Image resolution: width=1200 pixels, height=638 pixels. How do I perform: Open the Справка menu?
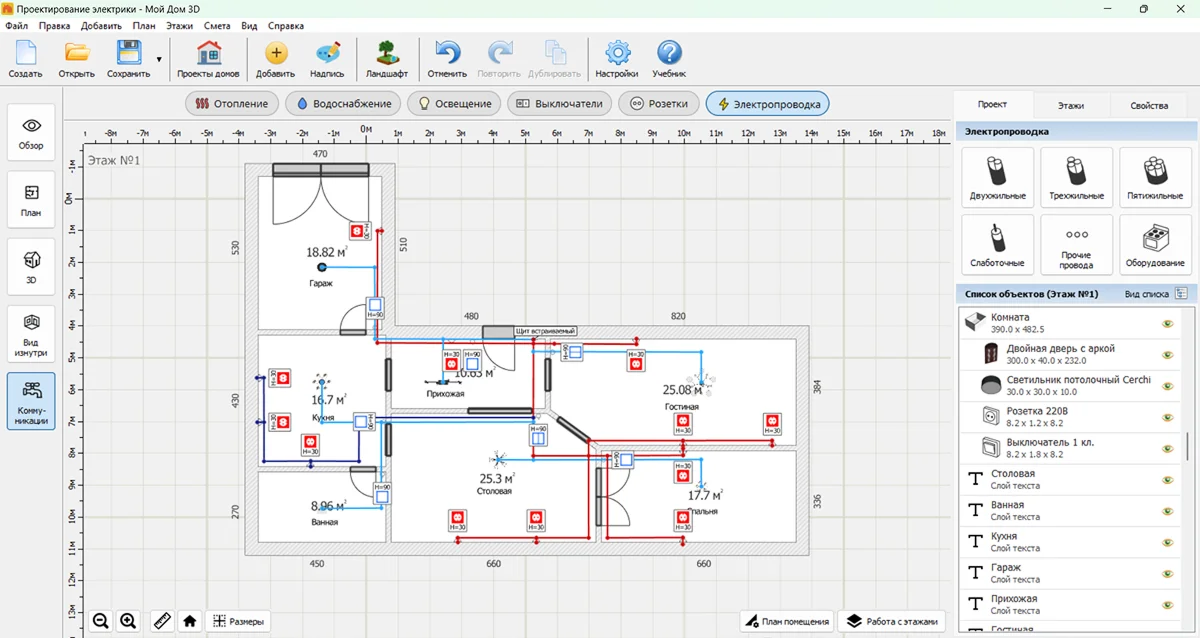point(287,25)
